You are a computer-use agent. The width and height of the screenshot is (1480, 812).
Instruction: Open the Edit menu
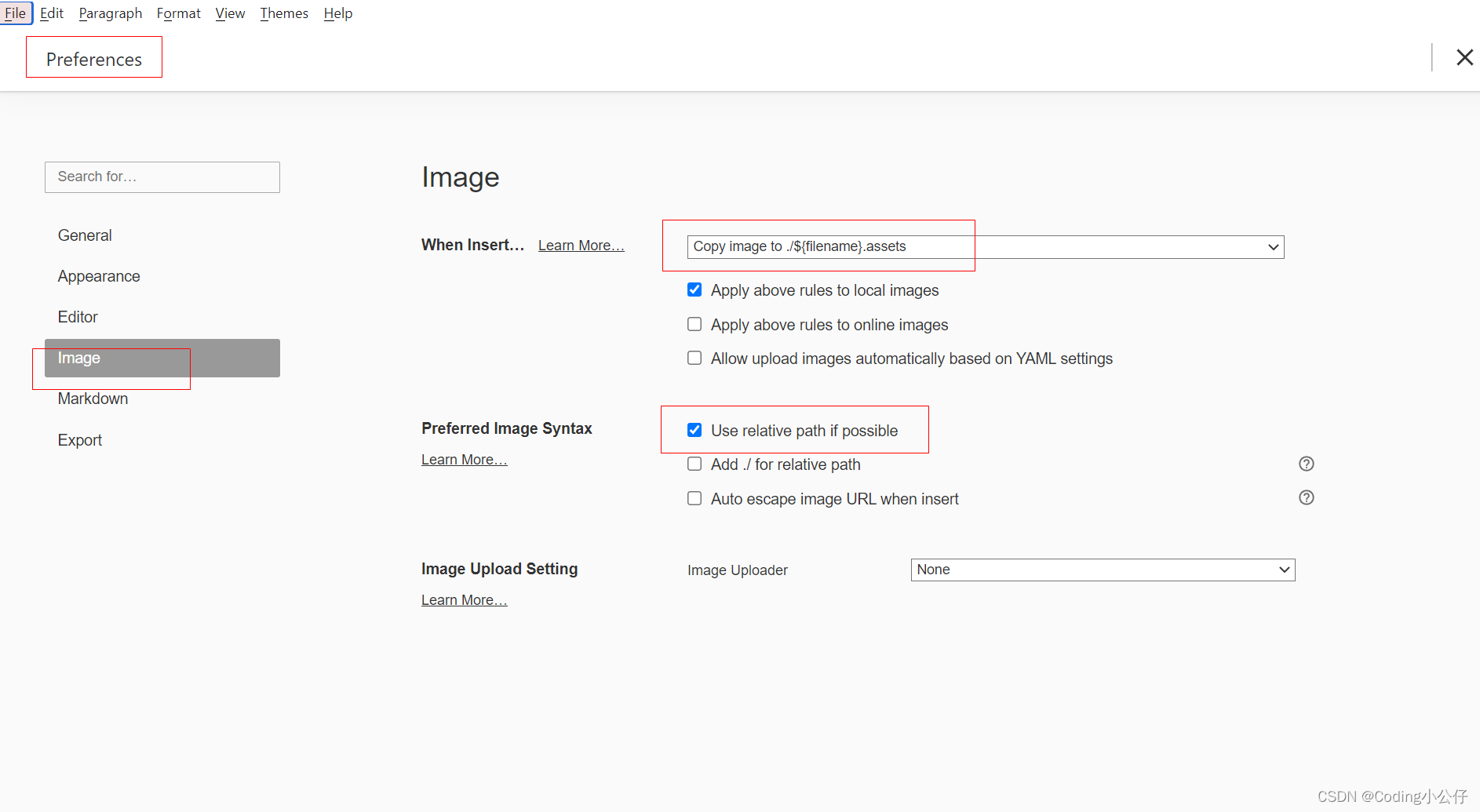[x=52, y=13]
